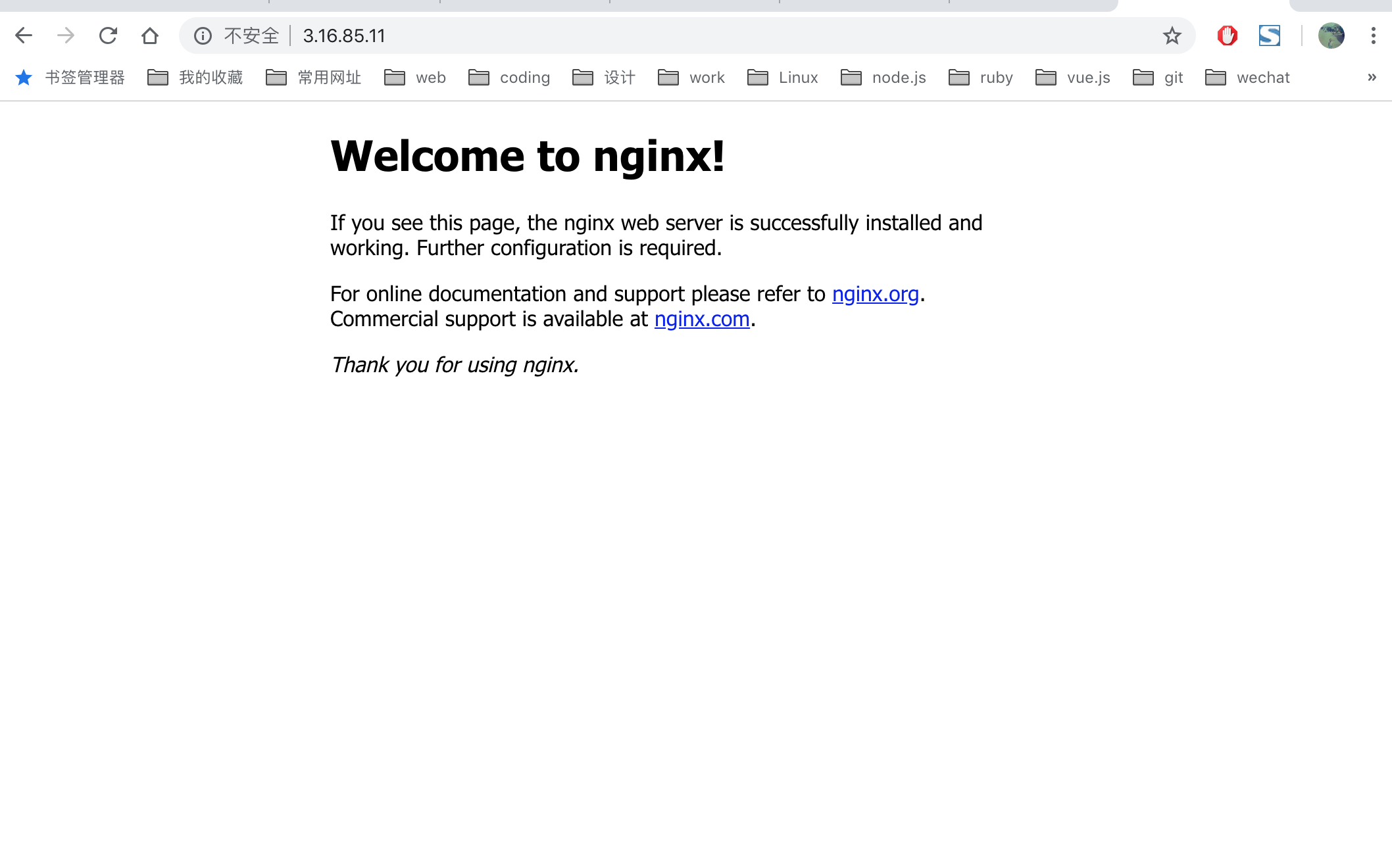Open the vue.js bookmarks folder
Viewport: 1392px width, 868px height.
coord(1073,78)
